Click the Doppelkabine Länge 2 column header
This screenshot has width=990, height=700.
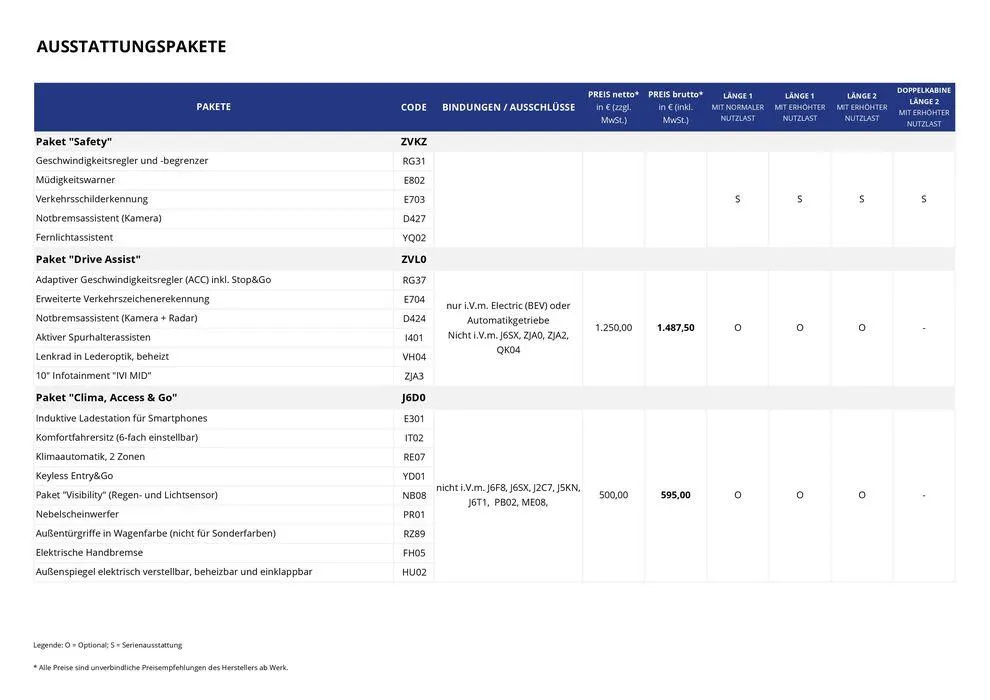pos(923,107)
